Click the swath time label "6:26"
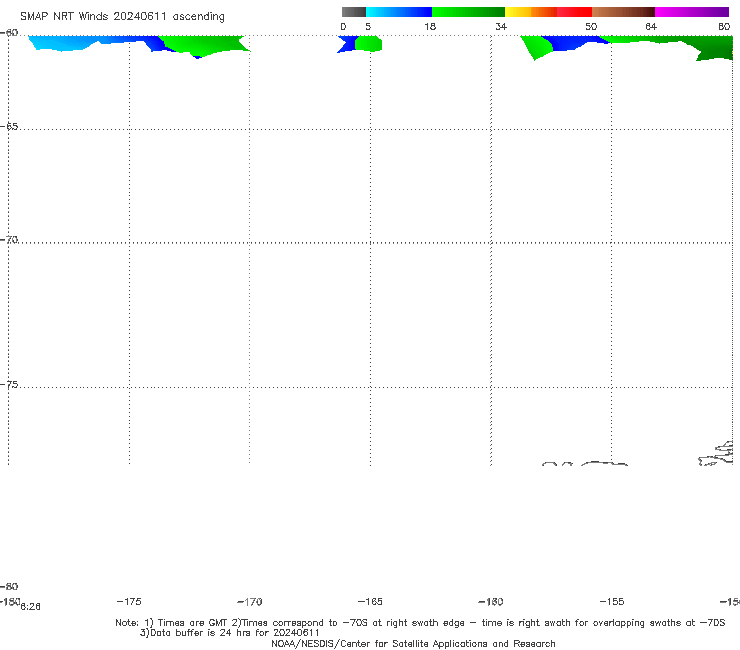 pos(30,607)
